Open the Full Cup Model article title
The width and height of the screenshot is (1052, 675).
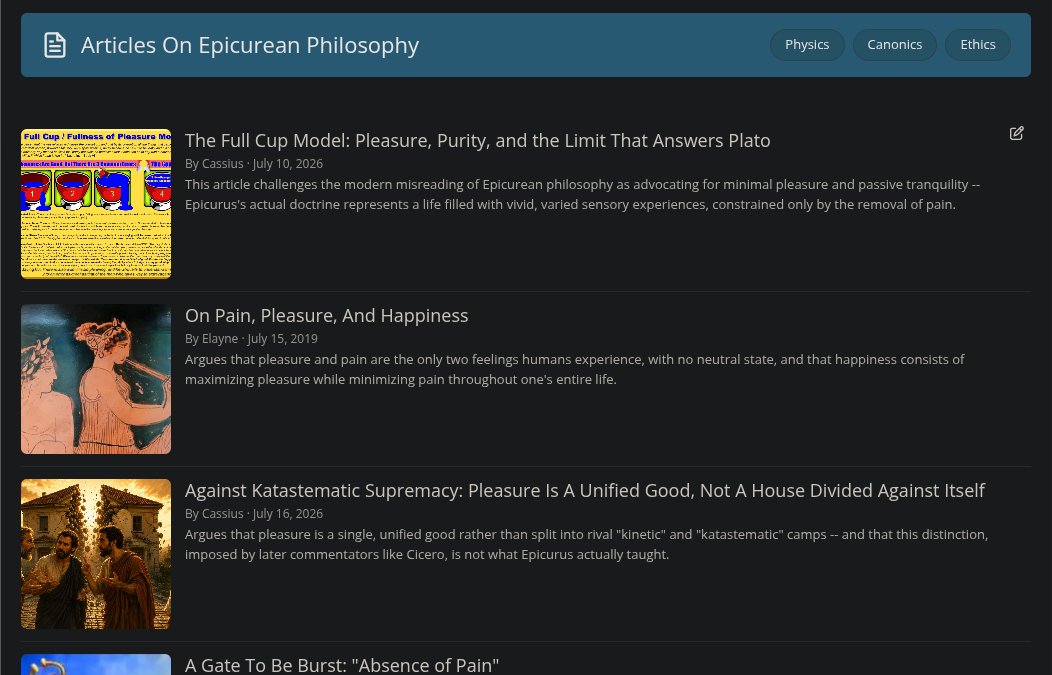(x=477, y=141)
